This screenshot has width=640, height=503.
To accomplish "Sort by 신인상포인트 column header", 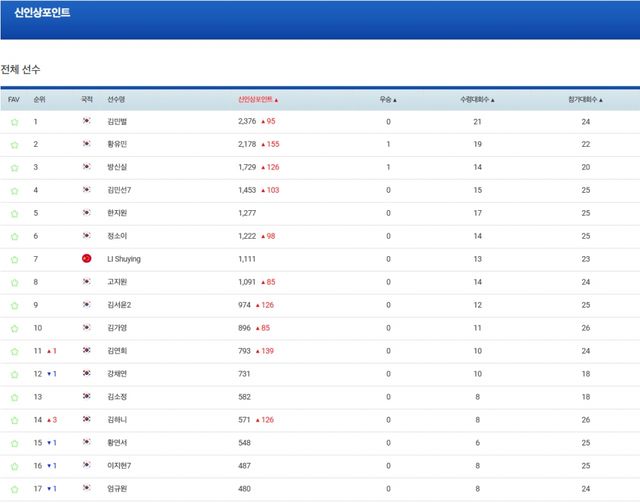I will (x=258, y=100).
